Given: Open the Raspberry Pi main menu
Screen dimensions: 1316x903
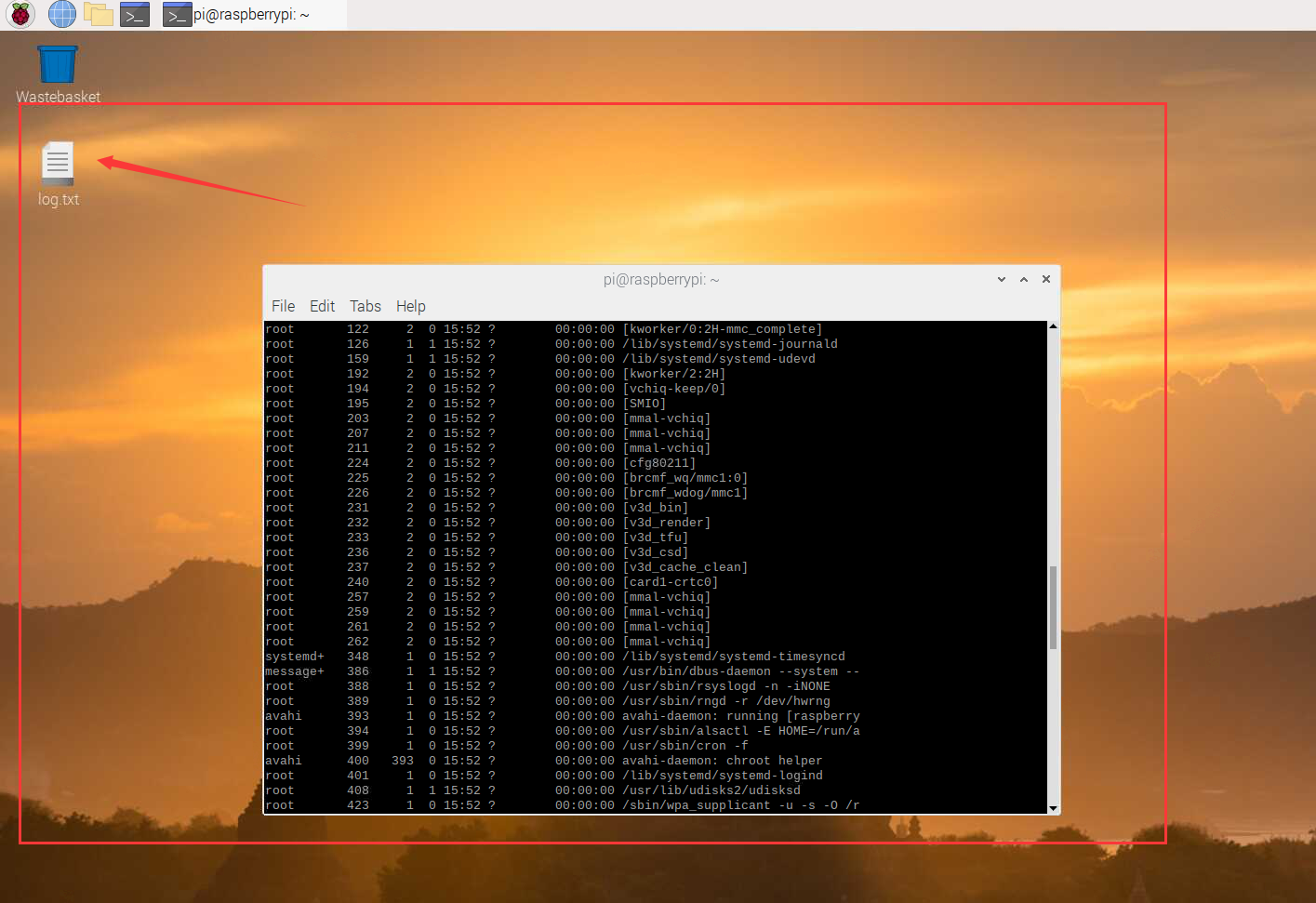Looking at the screenshot, I should coord(20,14).
